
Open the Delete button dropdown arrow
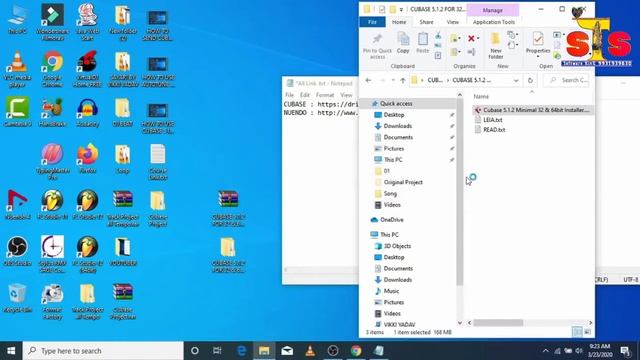(x=478, y=38)
